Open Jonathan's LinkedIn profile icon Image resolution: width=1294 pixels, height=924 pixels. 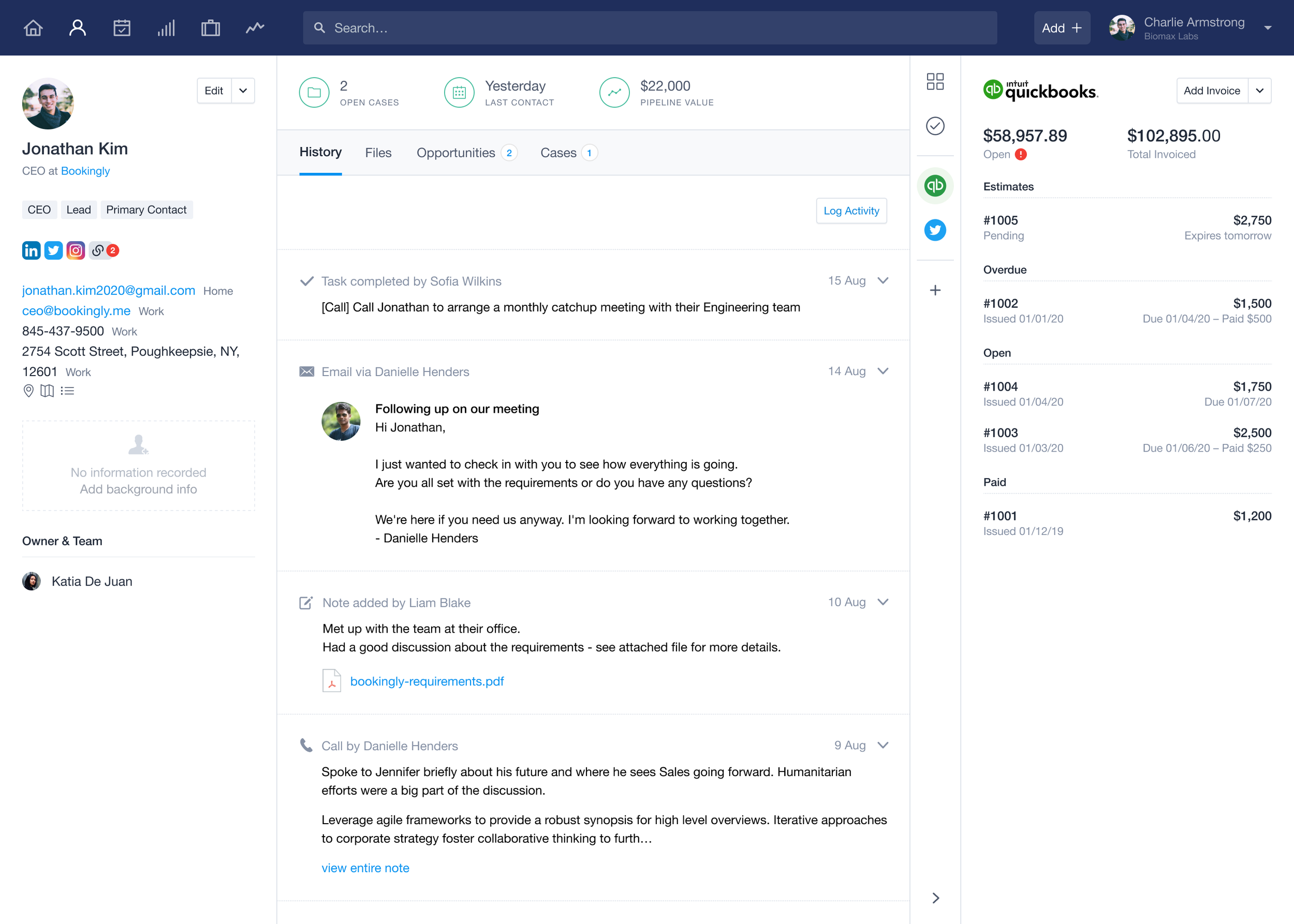pos(31,250)
